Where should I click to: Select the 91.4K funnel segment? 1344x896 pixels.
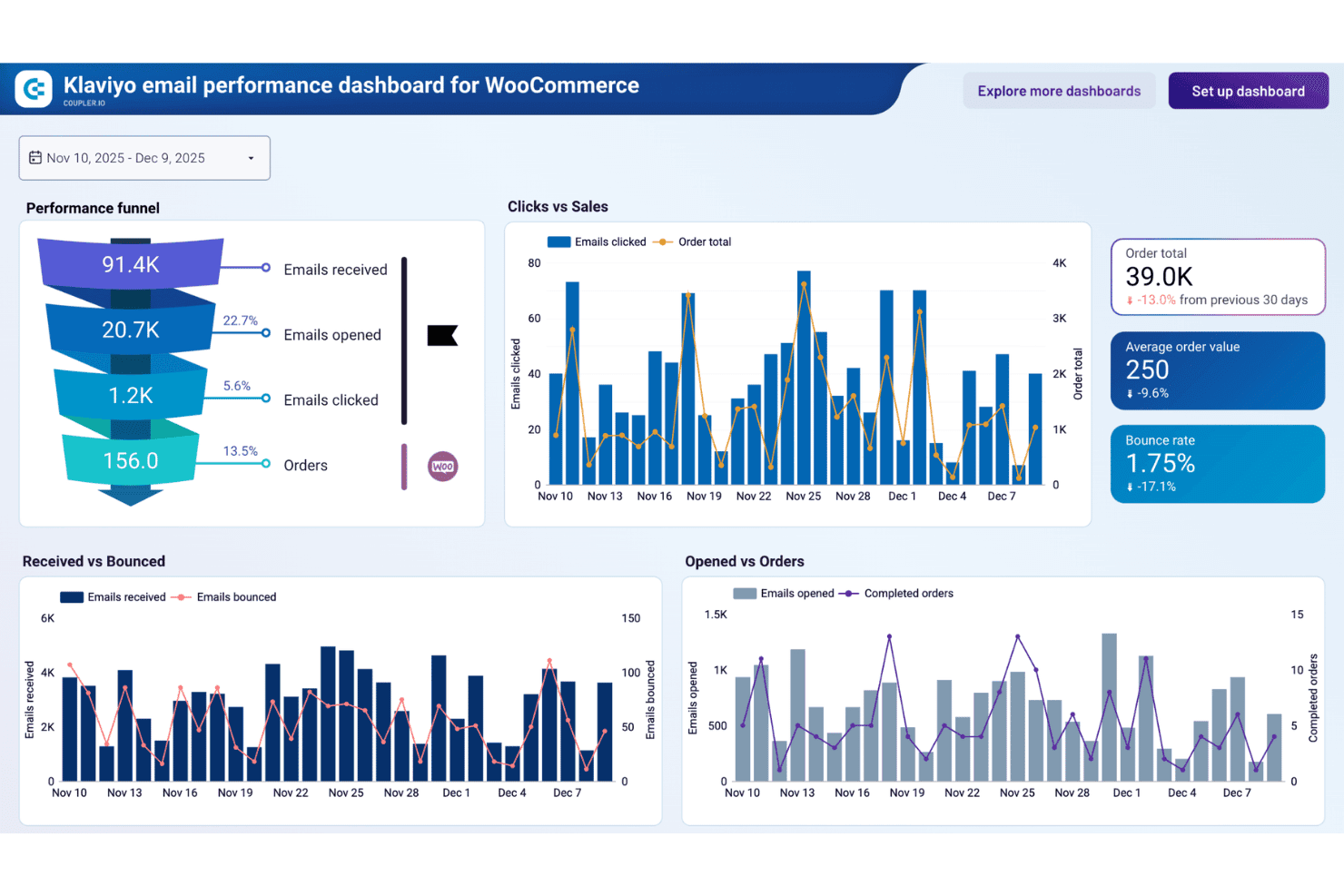click(131, 264)
